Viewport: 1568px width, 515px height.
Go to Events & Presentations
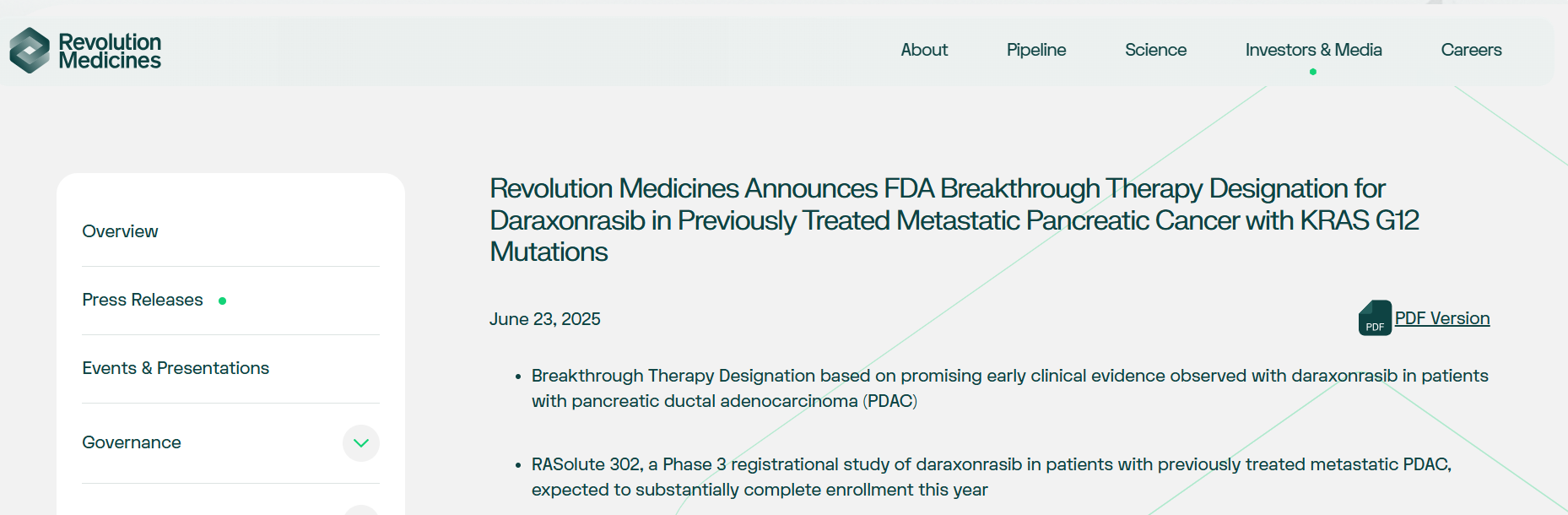tap(176, 368)
